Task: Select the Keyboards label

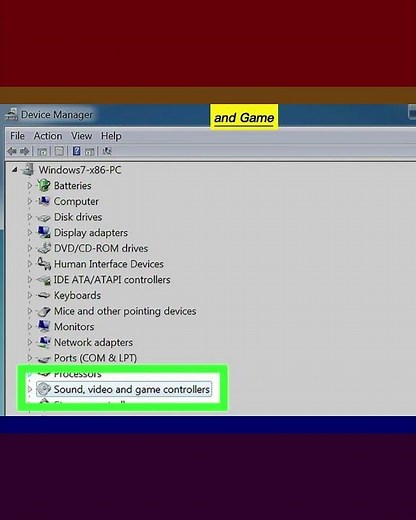Action: coord(77,295)
